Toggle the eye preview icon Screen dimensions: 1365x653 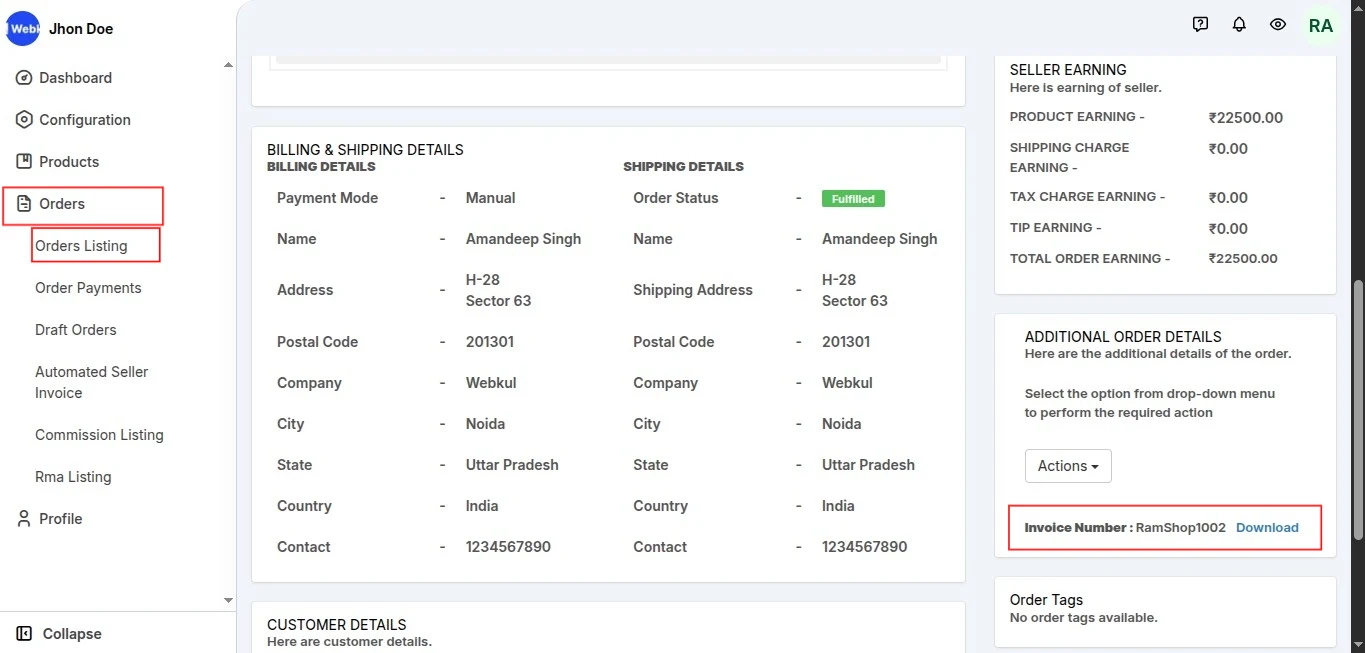coord(1278,25)
